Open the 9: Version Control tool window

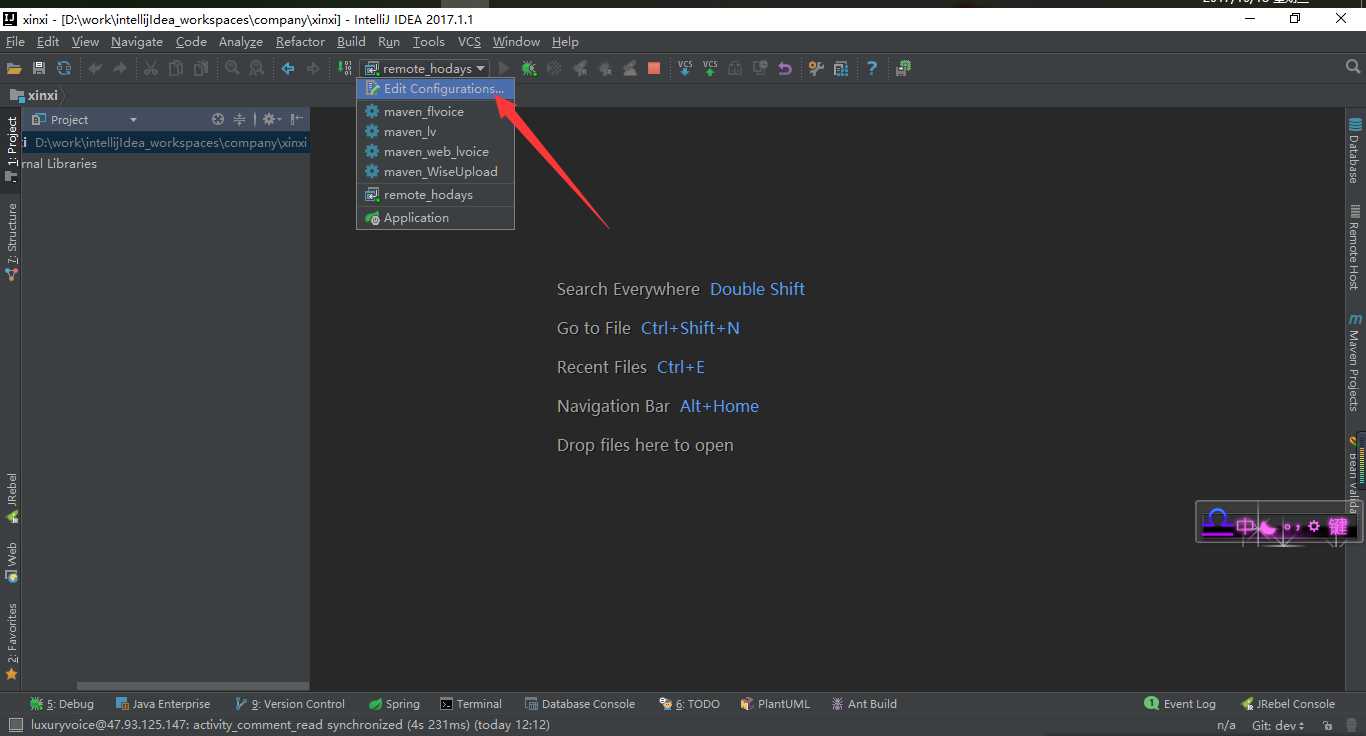pos(290,704)
